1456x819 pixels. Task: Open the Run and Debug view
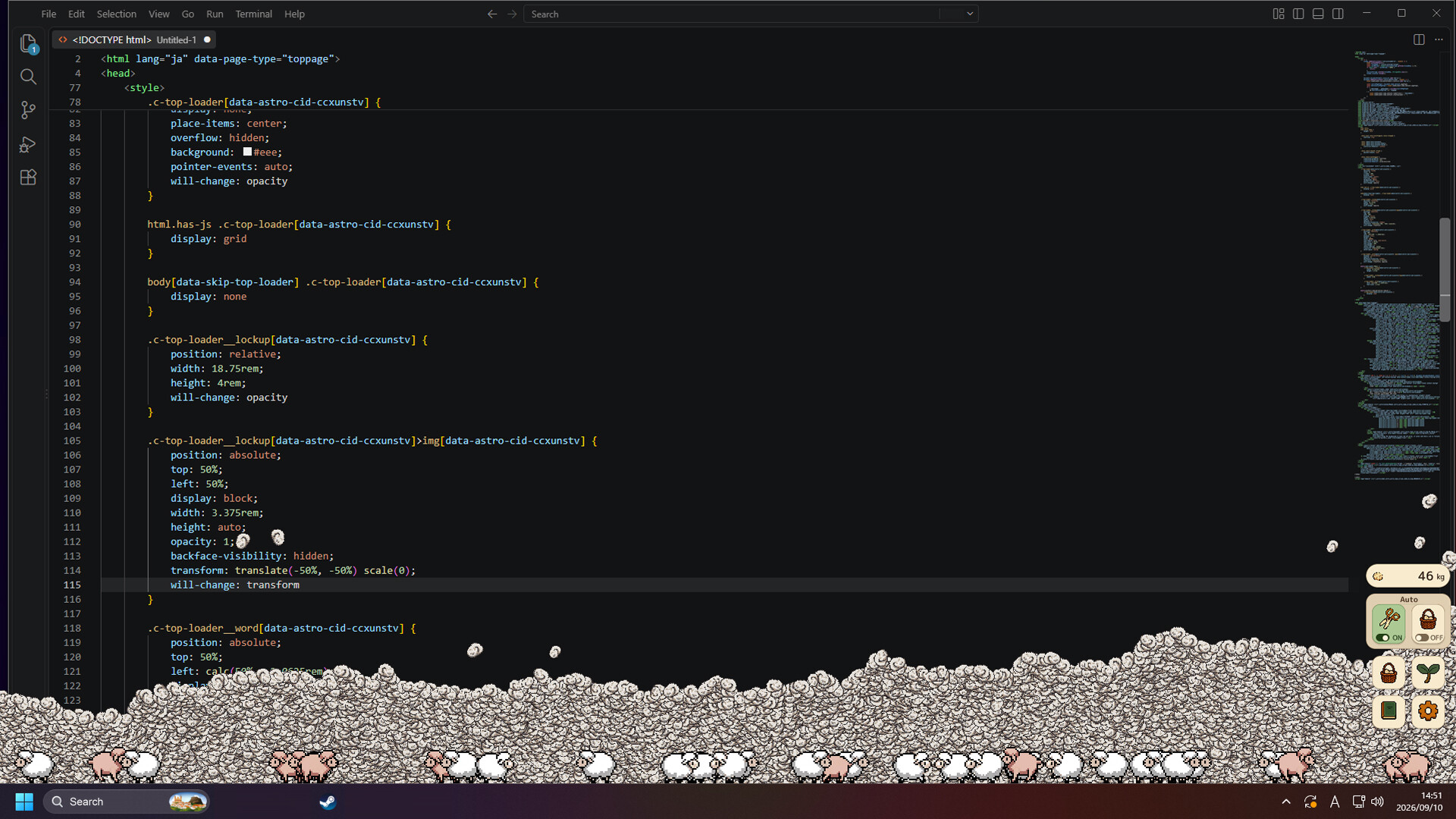28,144
